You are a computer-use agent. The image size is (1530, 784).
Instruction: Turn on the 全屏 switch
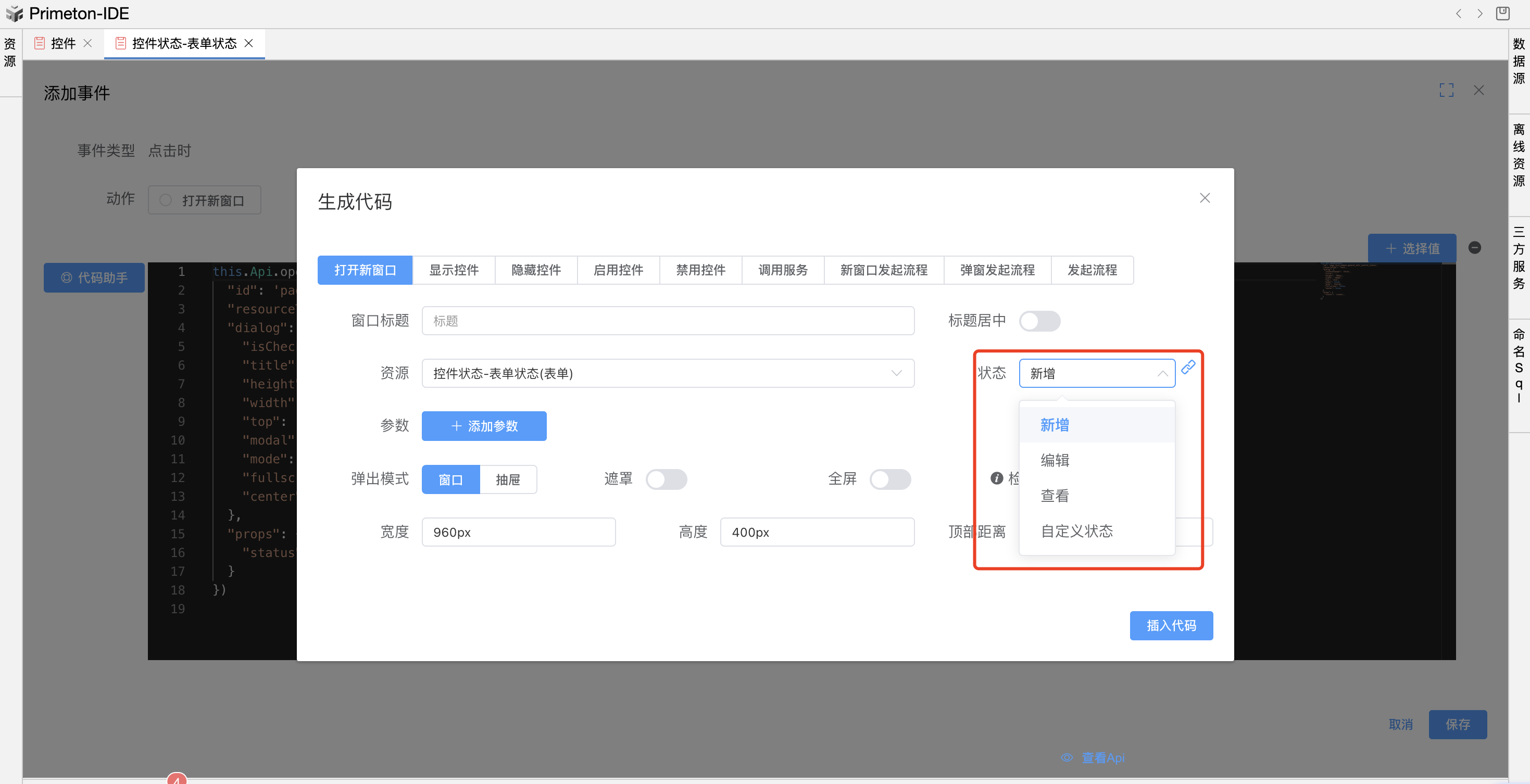(890, 479)
